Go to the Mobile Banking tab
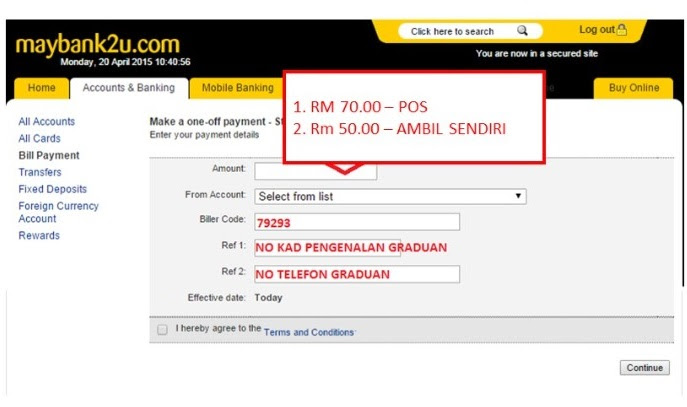This screenshot has height=407, width=687. pos(237,88)
